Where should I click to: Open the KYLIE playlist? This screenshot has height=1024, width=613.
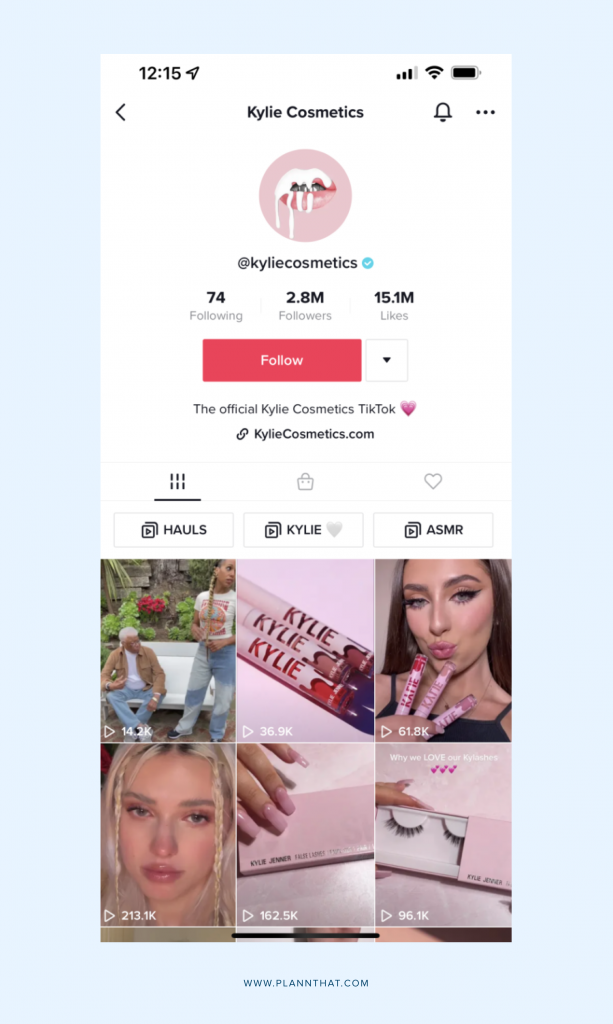(x=304, y=530)
